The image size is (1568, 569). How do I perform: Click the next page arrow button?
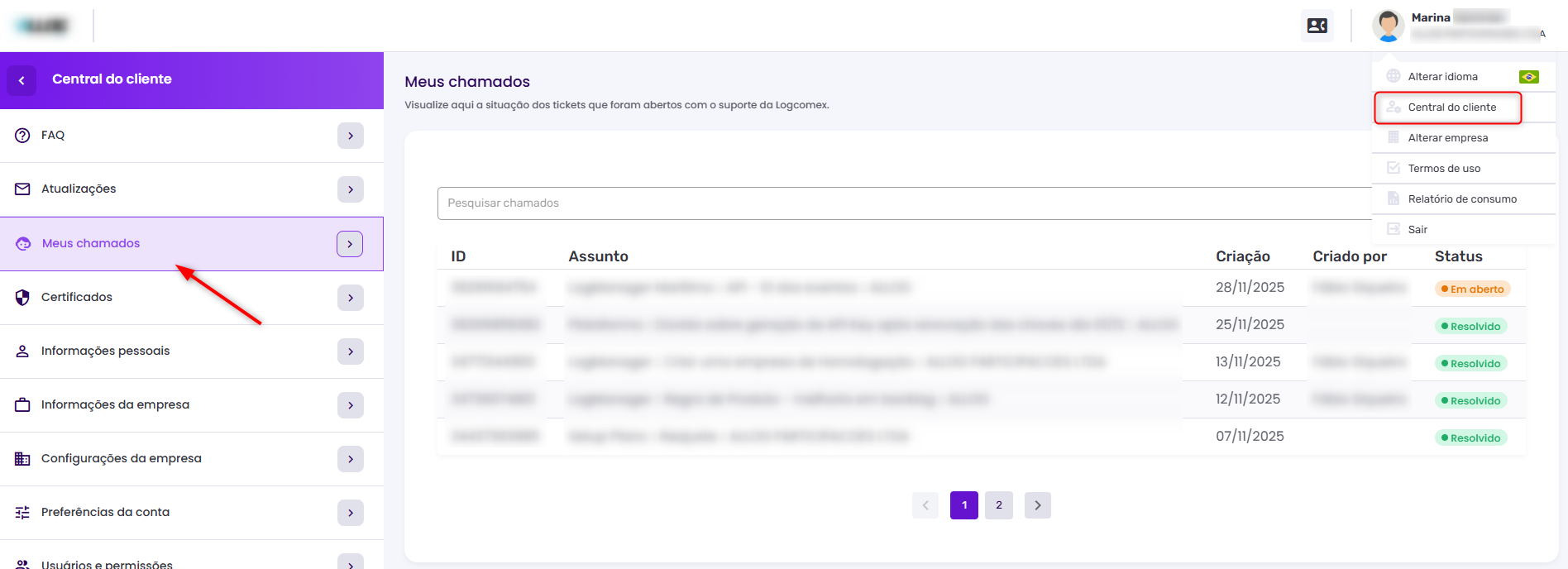tap(1038, 505)
